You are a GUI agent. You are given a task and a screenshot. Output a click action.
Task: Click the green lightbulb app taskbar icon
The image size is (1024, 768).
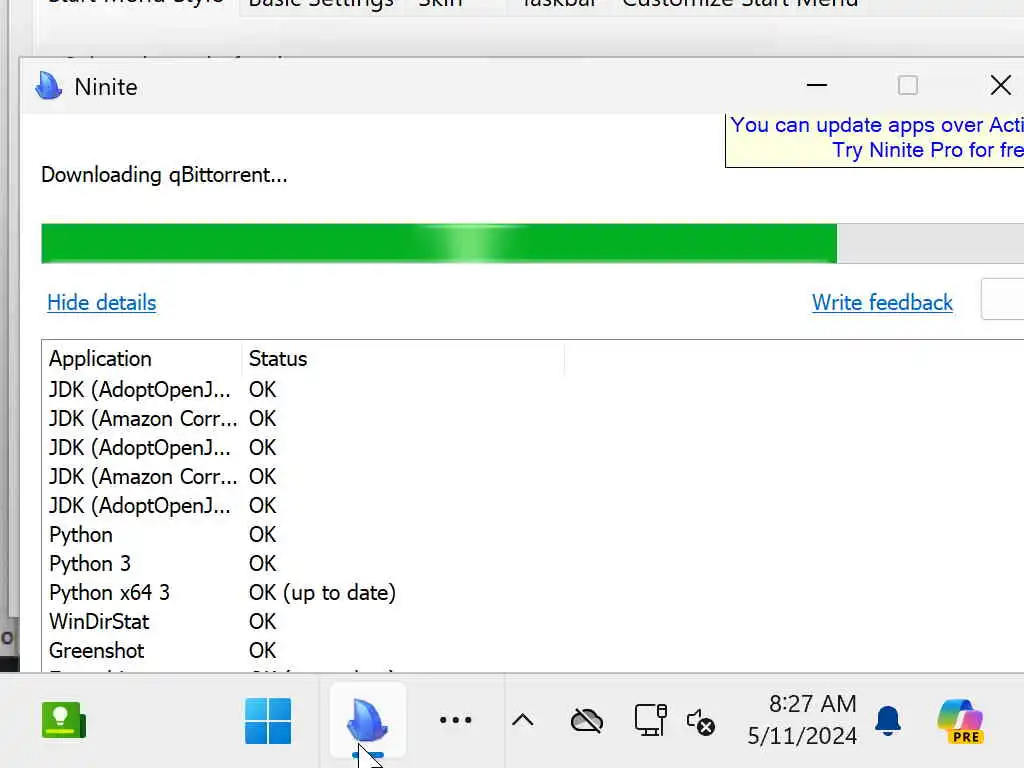(63, 720)
